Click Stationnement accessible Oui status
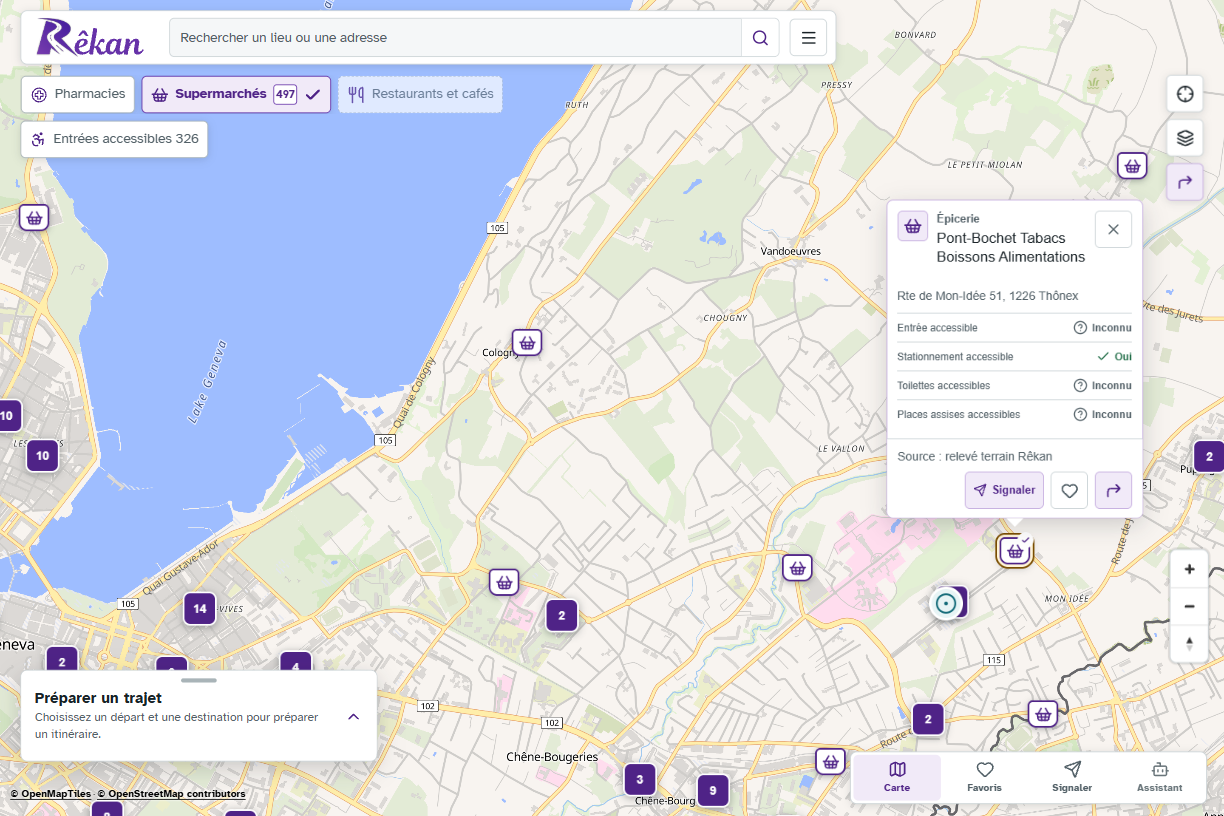1224x816 pixels. [x=1114, y=357]
